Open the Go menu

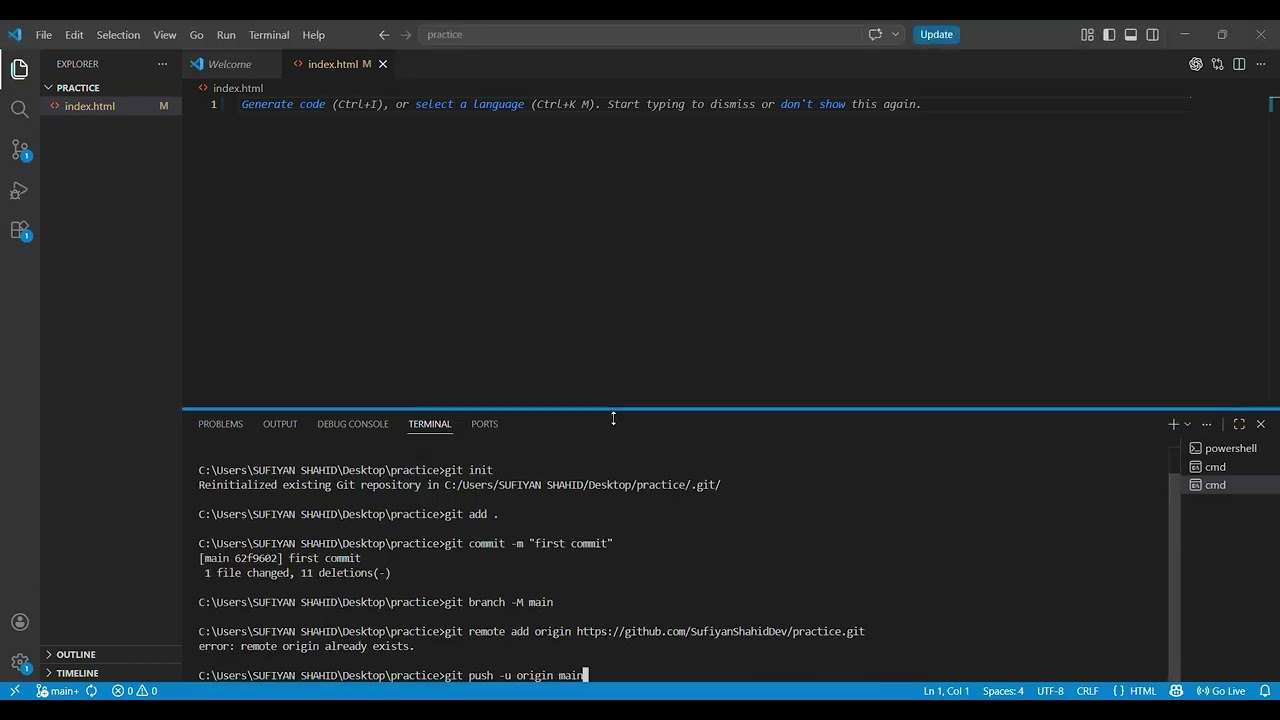point(196,35)
